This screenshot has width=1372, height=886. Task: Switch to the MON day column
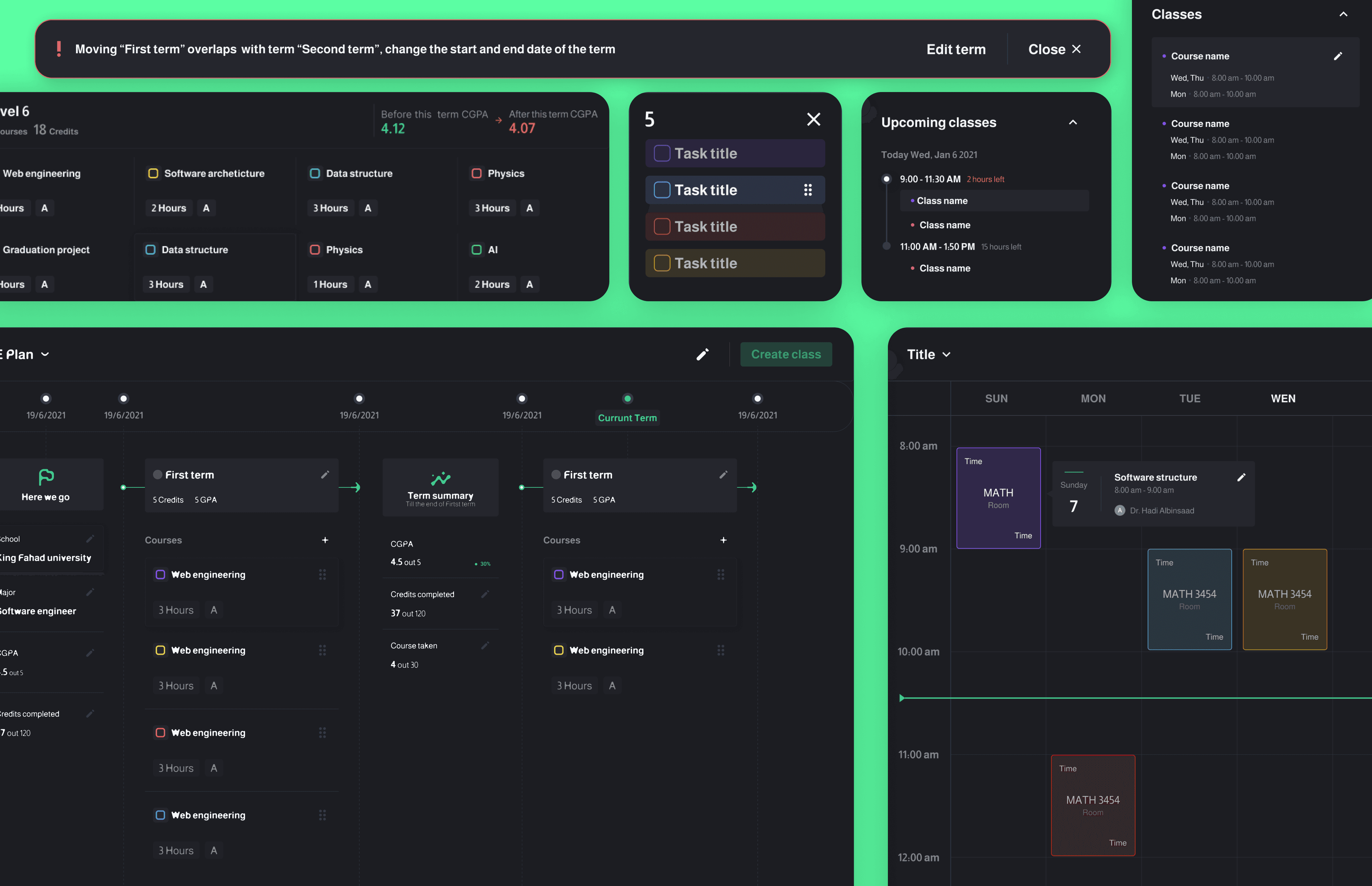point(1093,399)
